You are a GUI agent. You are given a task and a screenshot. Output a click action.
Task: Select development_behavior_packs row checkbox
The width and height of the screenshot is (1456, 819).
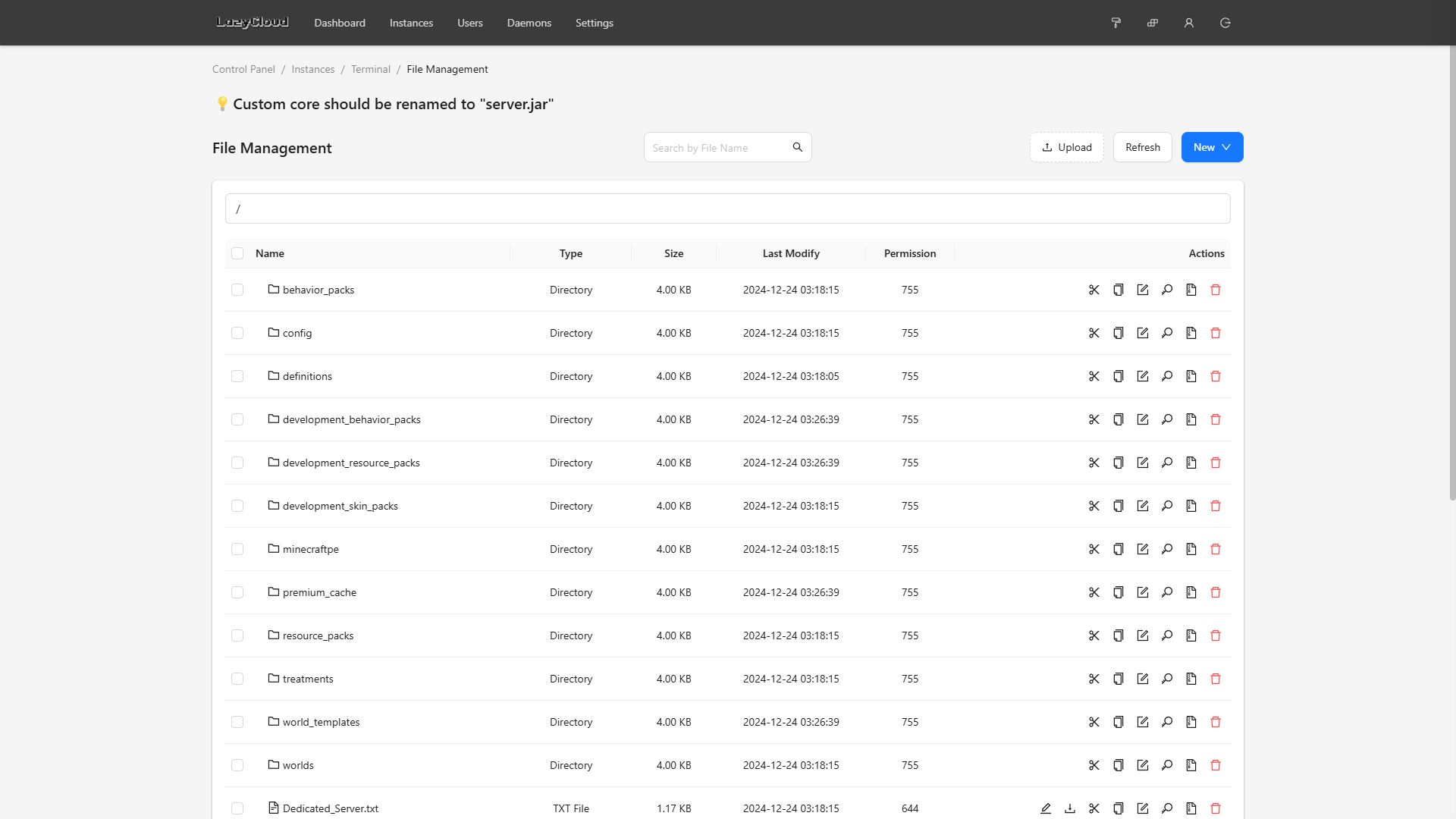[237, 419]
